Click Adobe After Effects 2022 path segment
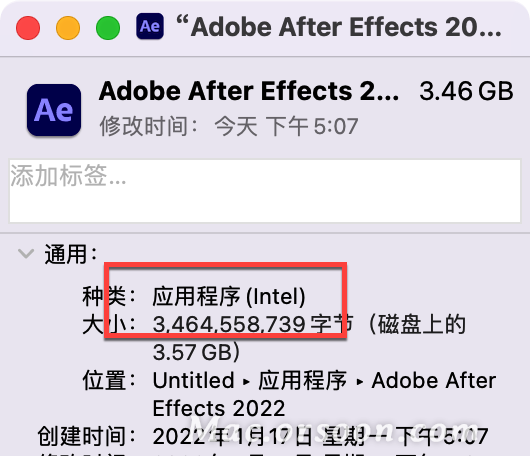530x456 pixels. (x=324, y=394)
